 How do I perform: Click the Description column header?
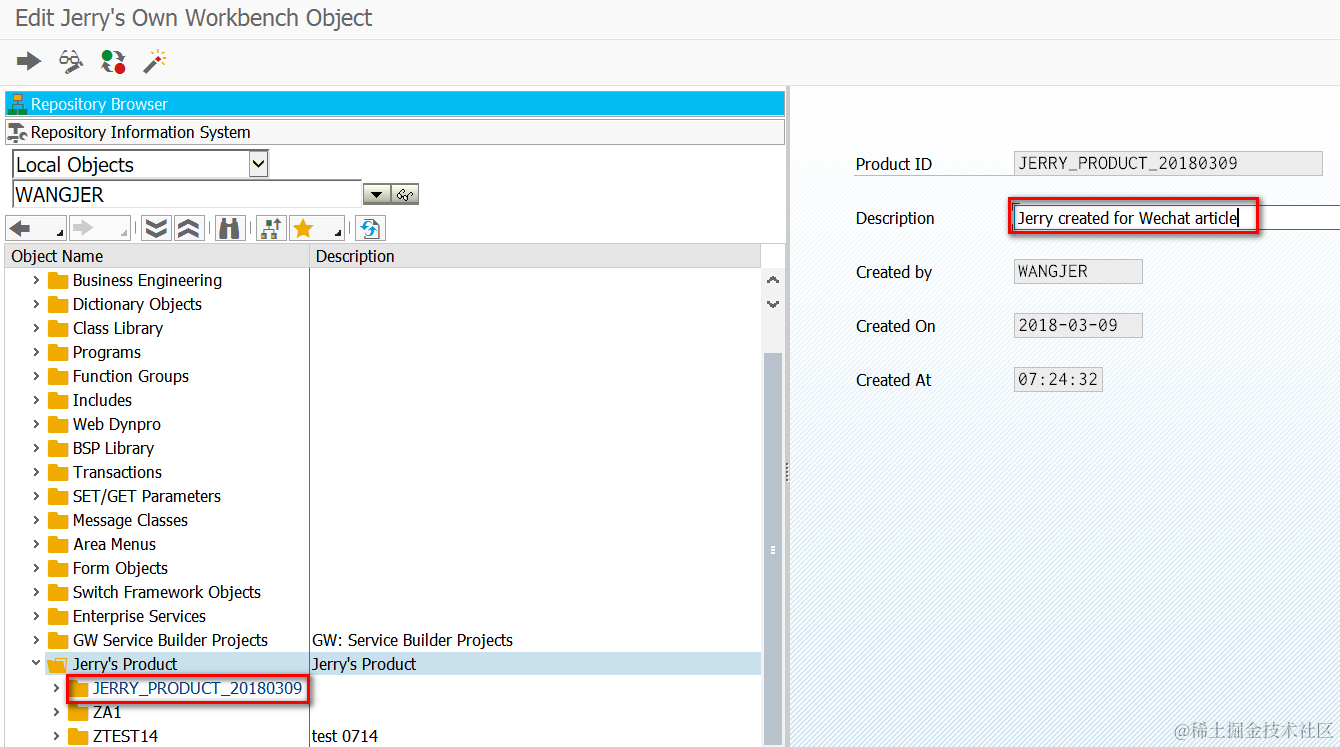tap(536, 256)
